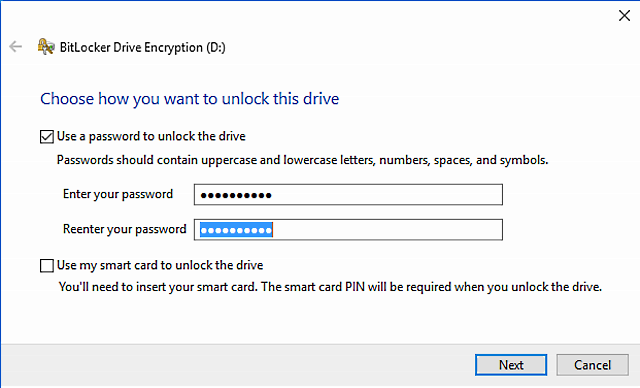Viewport: 640px width, 388px height.
Task: Uncheck the use a password checkbox
Action: coord(47,137)
